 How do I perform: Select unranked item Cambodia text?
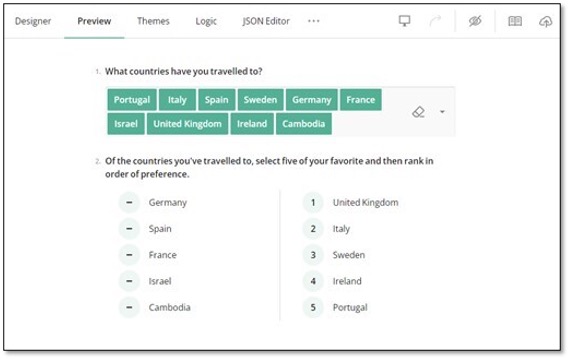(x=169, y=307)
